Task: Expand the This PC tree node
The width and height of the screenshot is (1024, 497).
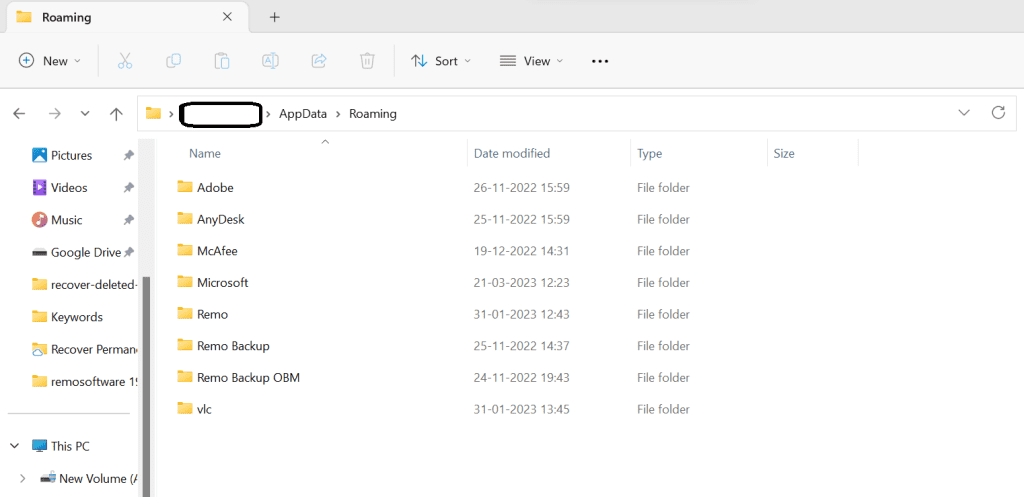Action: [15, 446]
